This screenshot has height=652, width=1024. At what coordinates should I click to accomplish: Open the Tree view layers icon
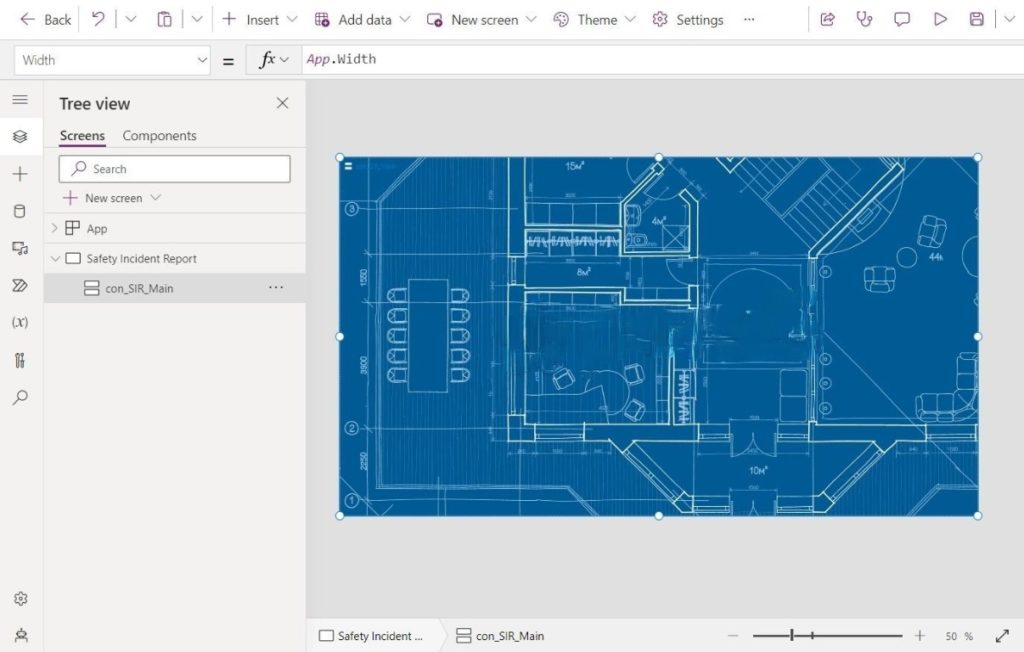pyautogui.click(x=20, y=137)
